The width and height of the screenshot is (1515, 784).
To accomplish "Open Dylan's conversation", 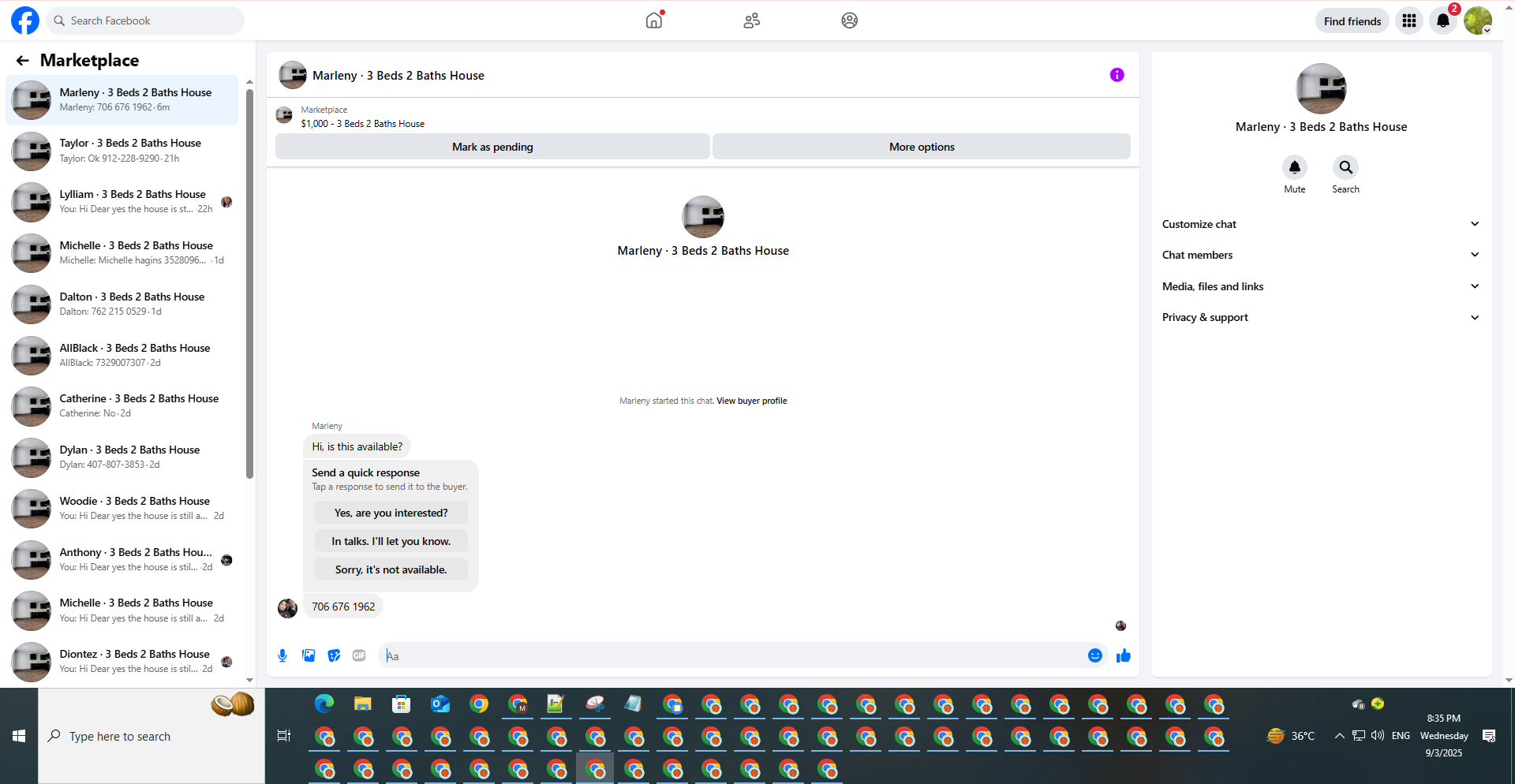I will click(x=122, y=457).
